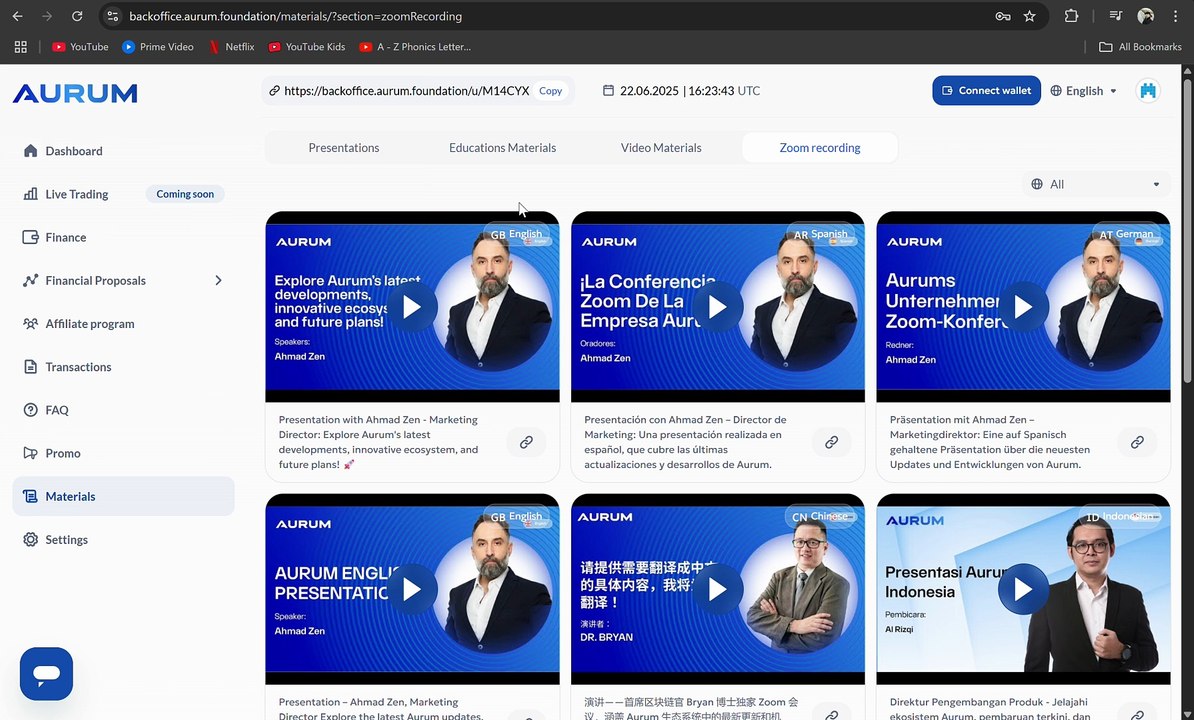
Task: Click the Financial Proposals graph icon
Action: 30,280
